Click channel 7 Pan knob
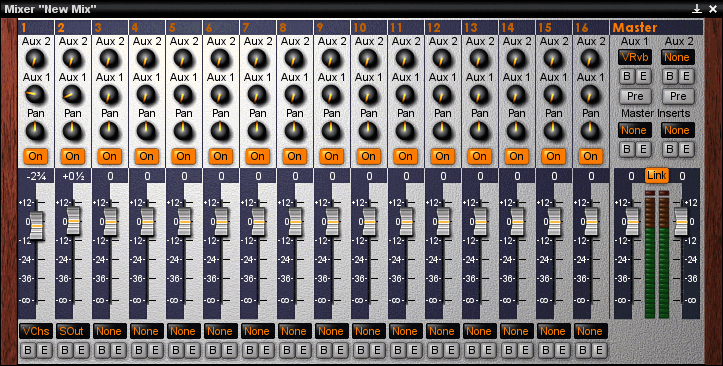 pos(257,131)
